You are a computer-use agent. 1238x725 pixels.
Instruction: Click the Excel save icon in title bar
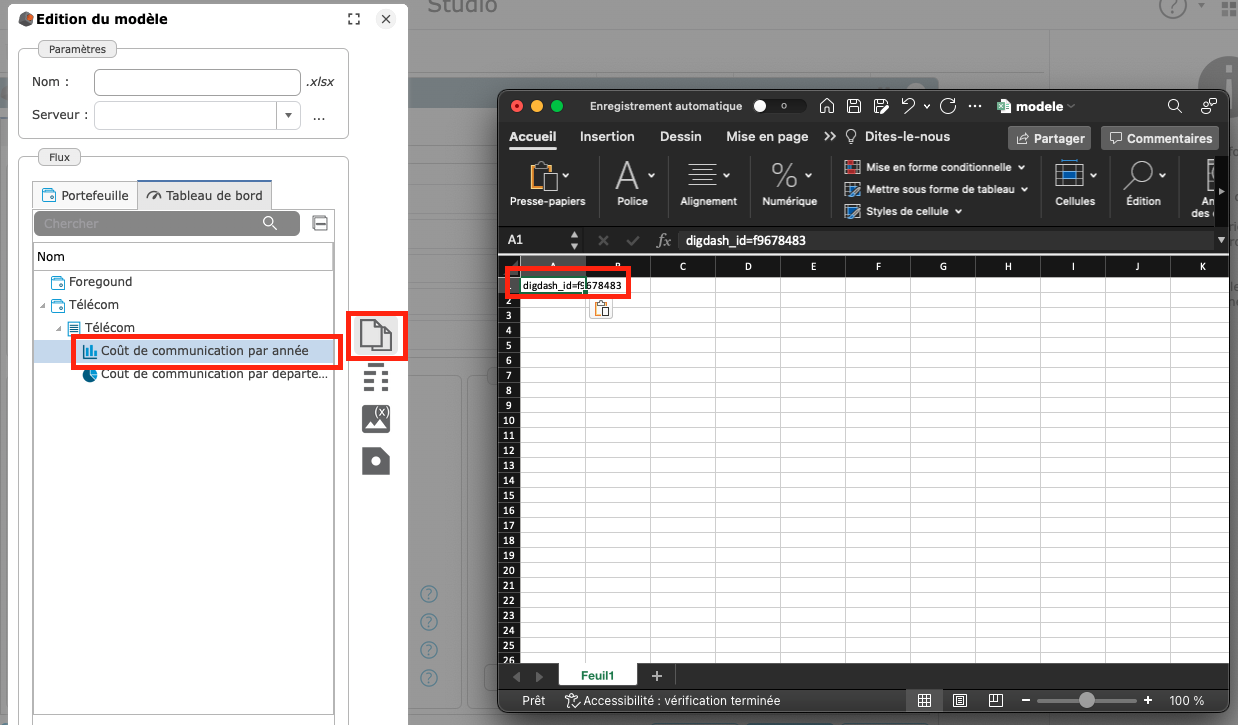[x=854, y=106]
